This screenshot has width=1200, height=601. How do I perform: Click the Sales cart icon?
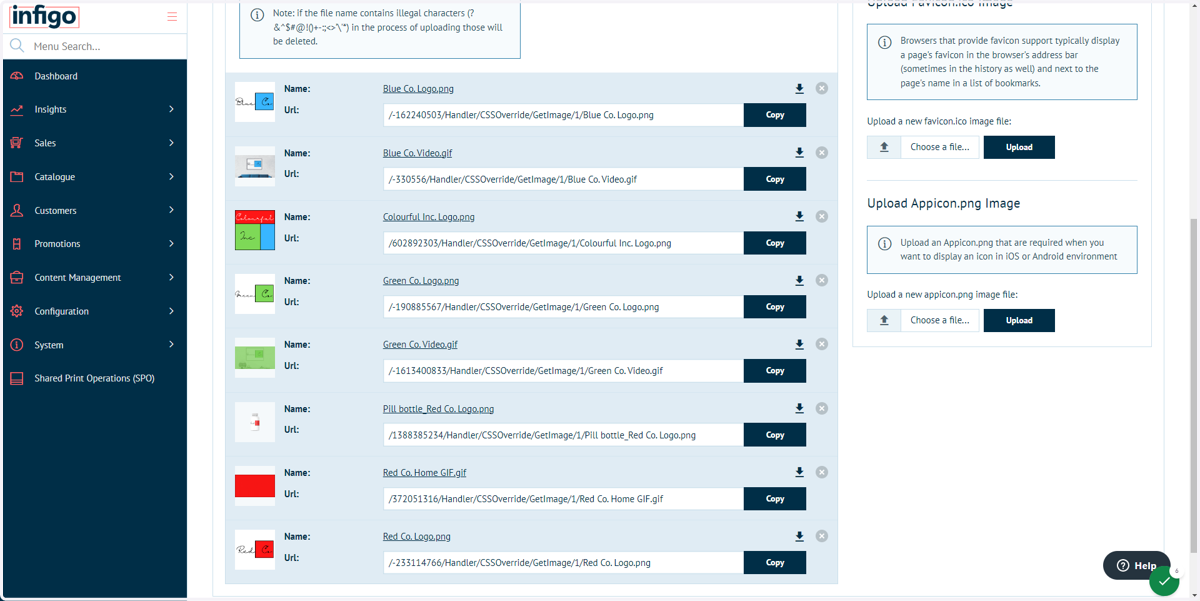(17, 143)
